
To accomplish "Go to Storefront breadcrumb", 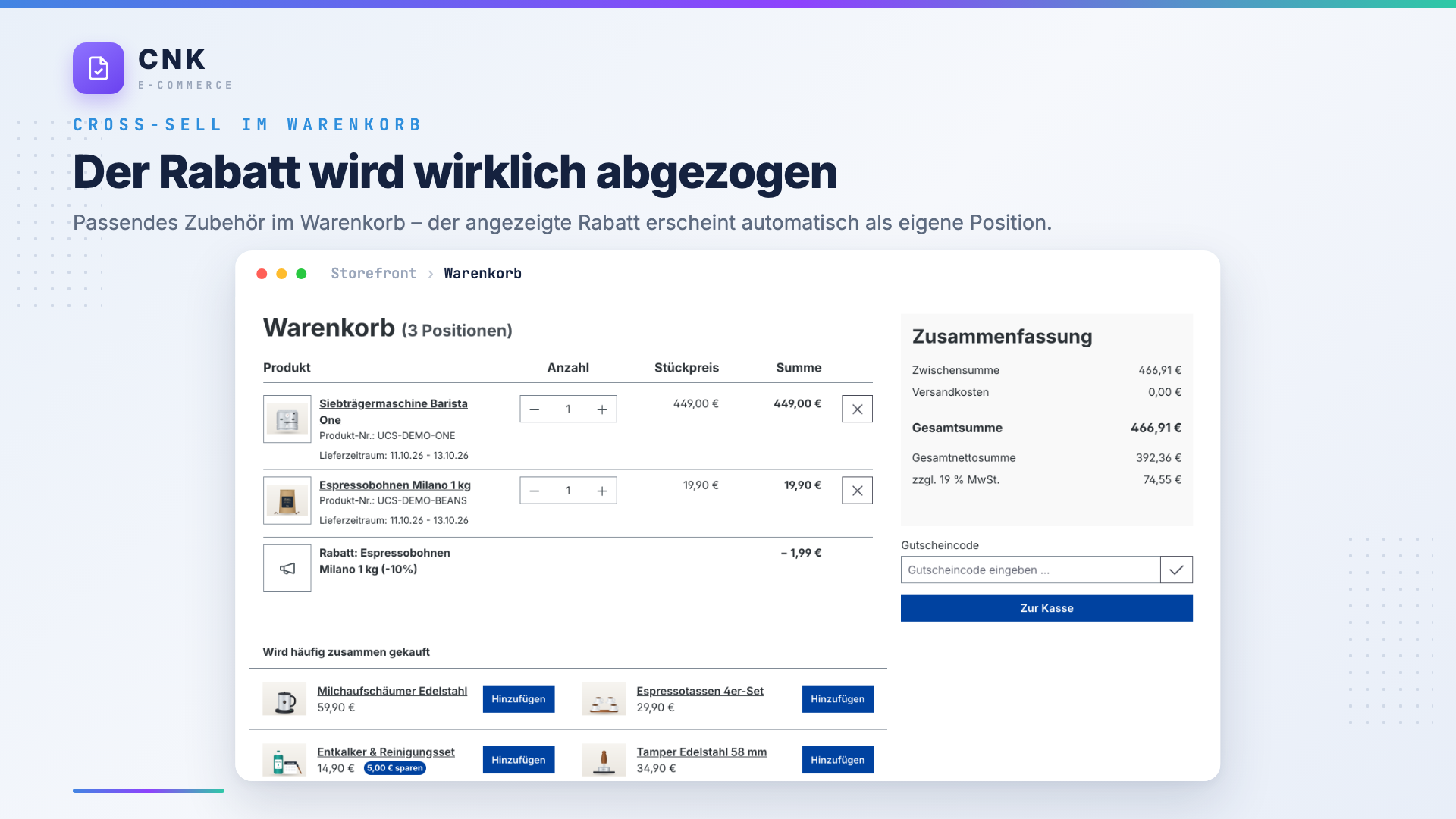I will [x=374, y=273].
